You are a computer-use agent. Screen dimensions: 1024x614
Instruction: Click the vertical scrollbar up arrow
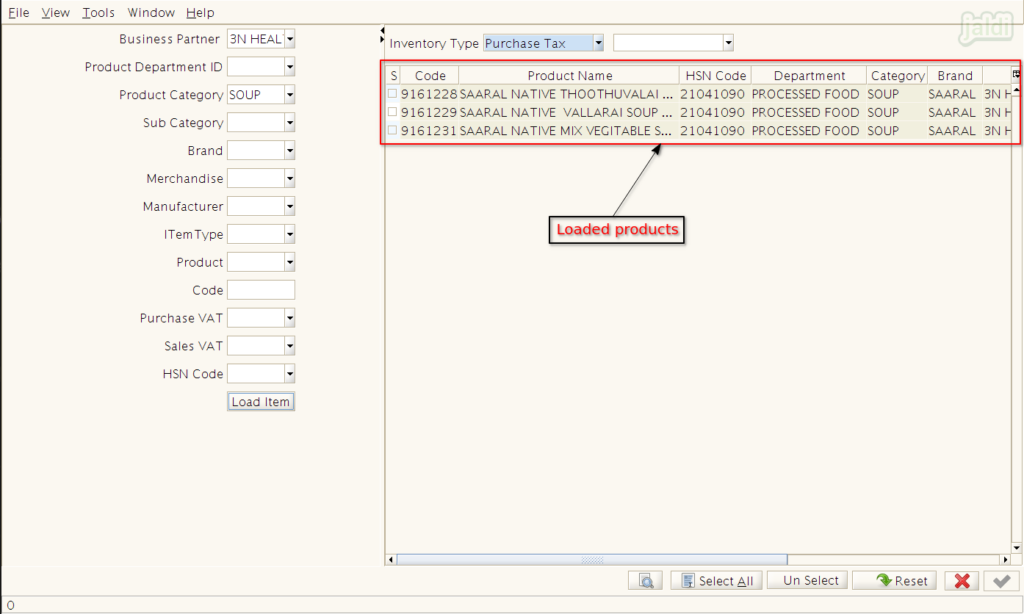coord(1016,89)
